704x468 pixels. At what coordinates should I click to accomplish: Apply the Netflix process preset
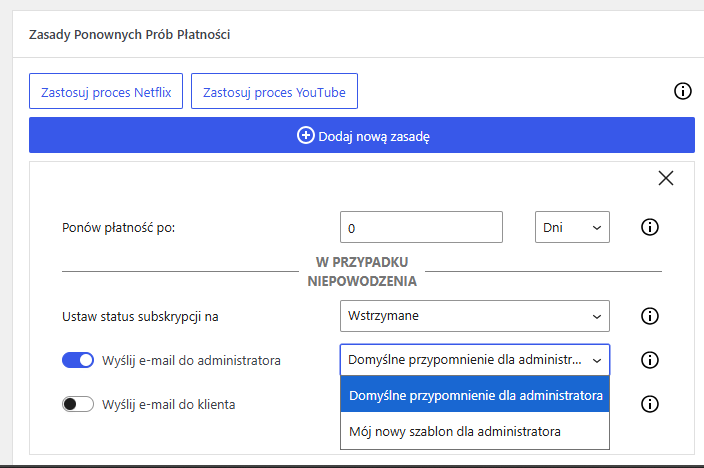[106, 91]
